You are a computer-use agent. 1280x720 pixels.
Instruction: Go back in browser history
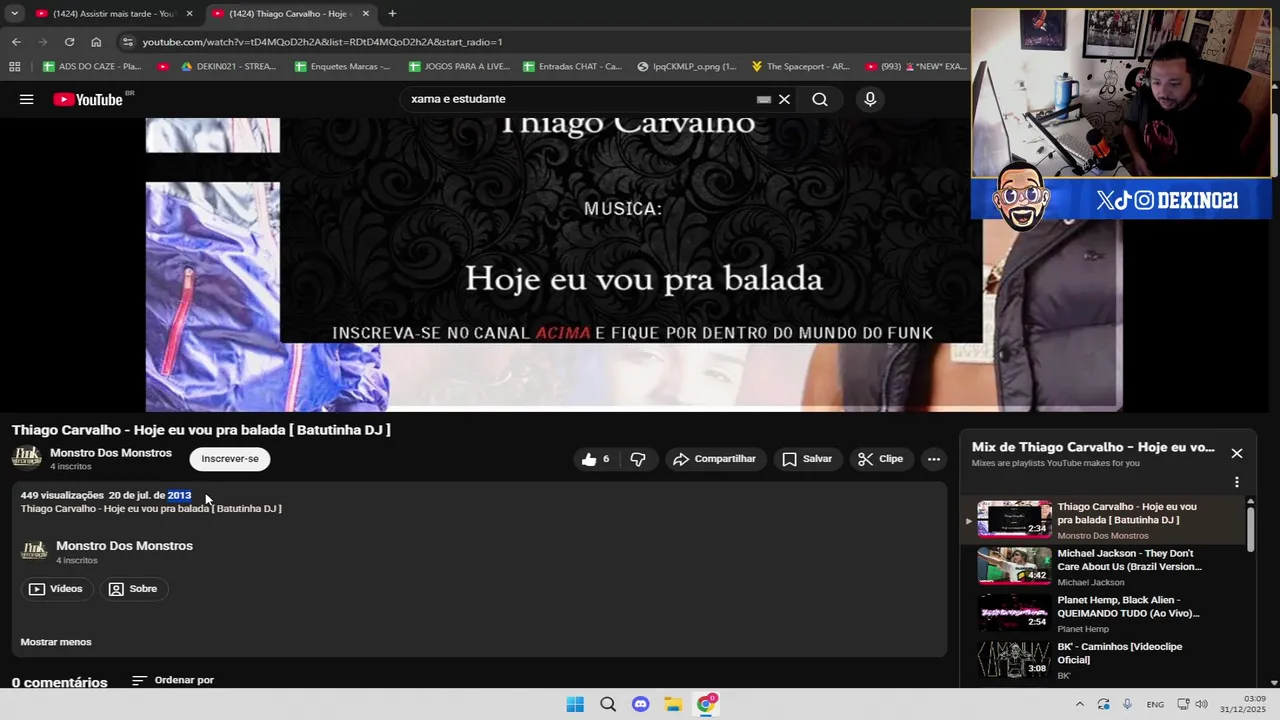pos(16,42)
